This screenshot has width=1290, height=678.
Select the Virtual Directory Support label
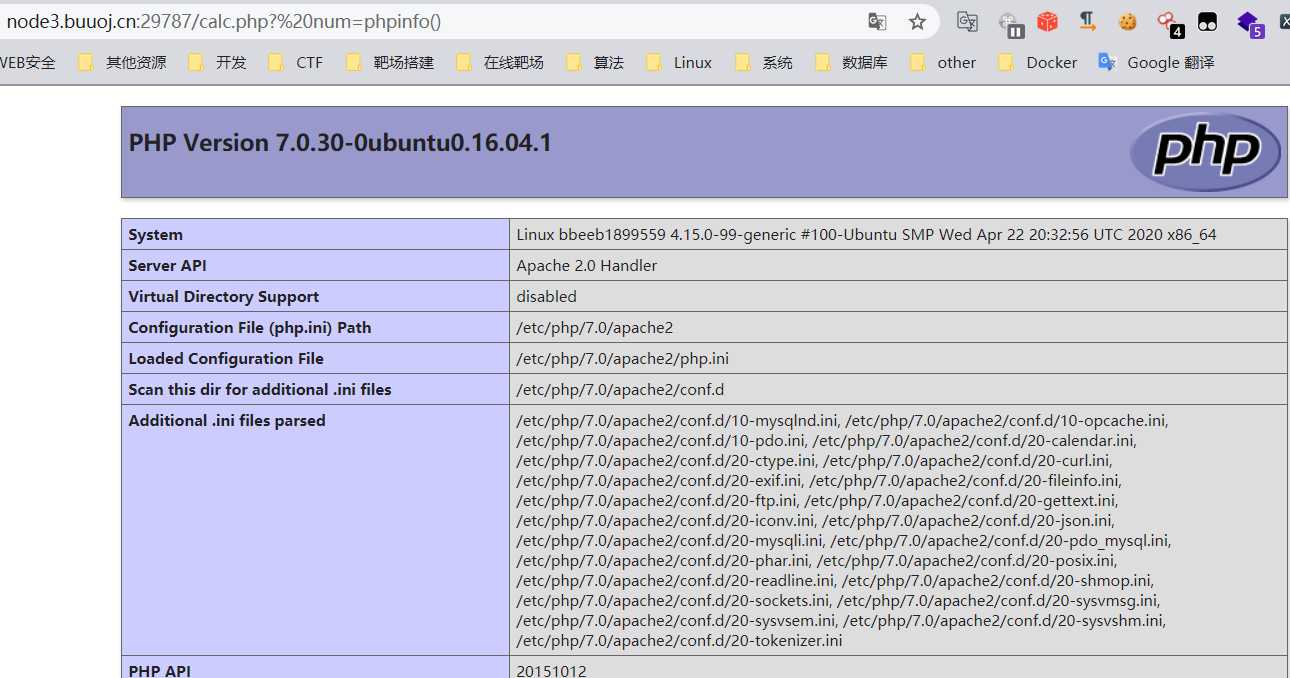[223, 297]
